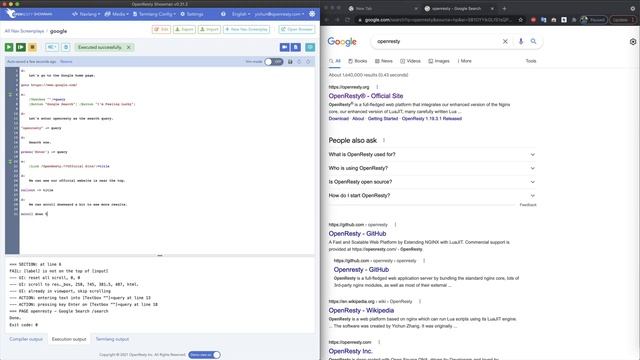The image size is (640, 360).
Task: Open the Showman Settings menu item
Action: pos(192,14)
